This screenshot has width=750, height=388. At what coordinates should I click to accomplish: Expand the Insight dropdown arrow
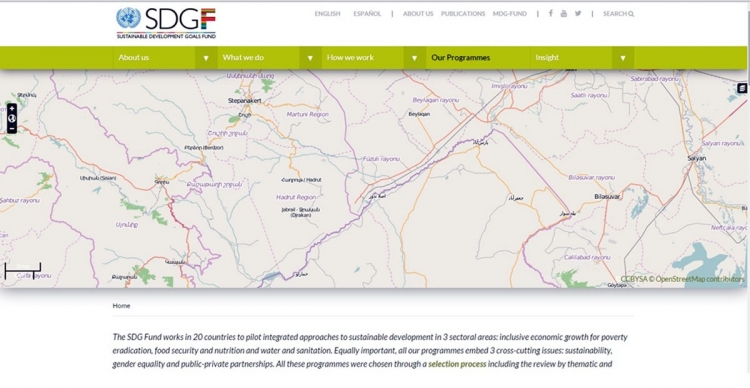pos(623,58)
